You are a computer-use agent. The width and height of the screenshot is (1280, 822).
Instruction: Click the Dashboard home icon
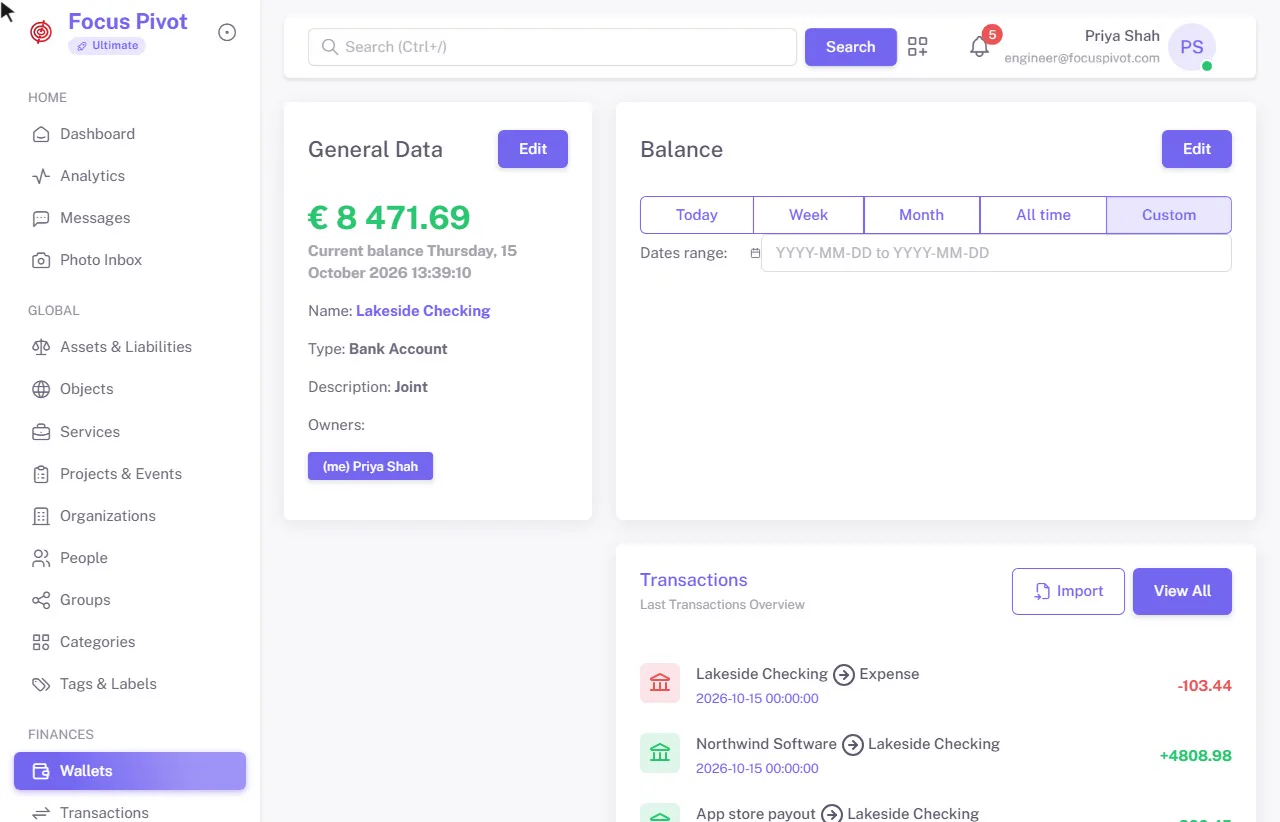pos(41,134)
